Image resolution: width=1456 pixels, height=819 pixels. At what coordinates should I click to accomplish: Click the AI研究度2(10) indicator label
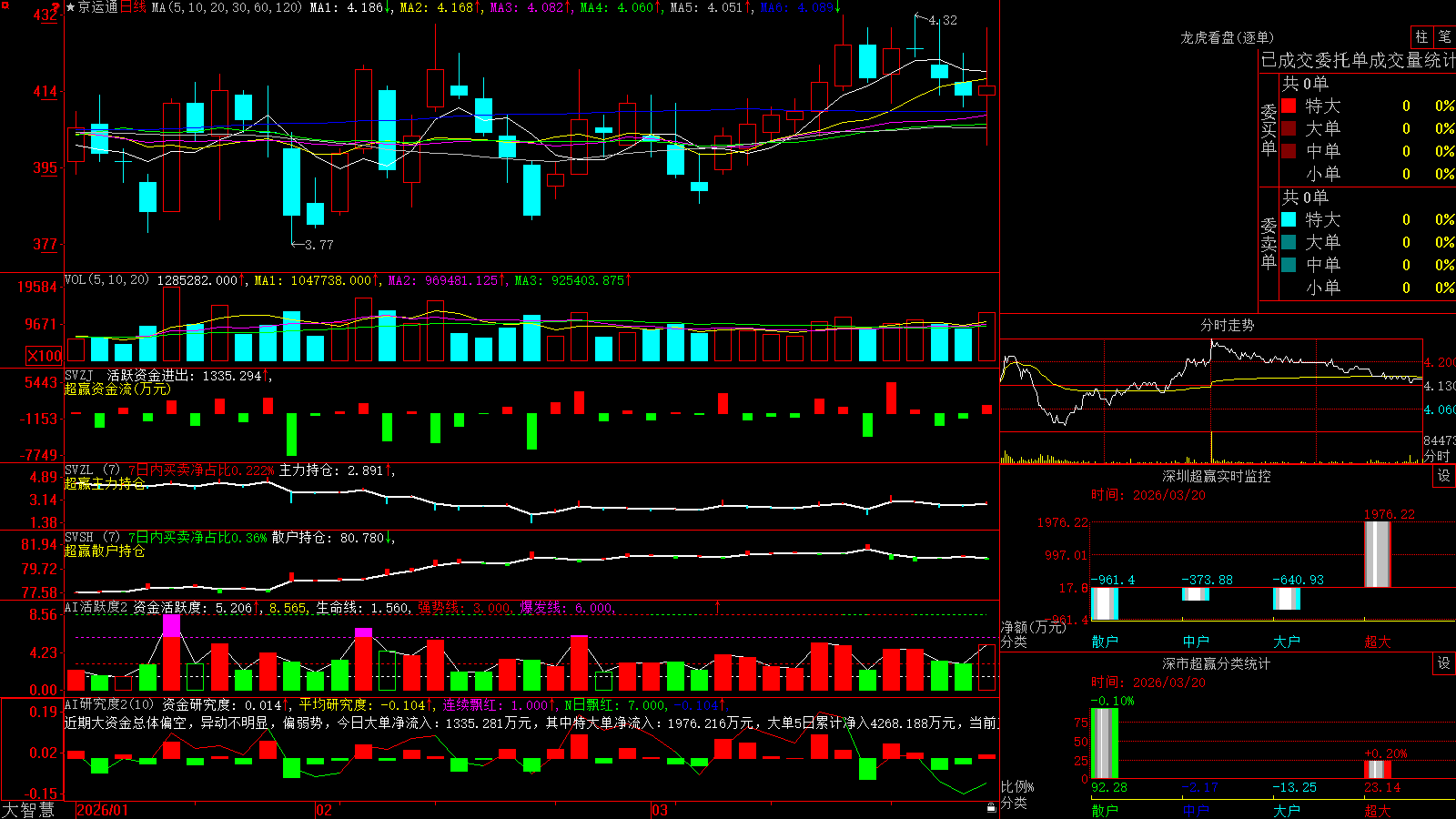(x=109, y=704)
